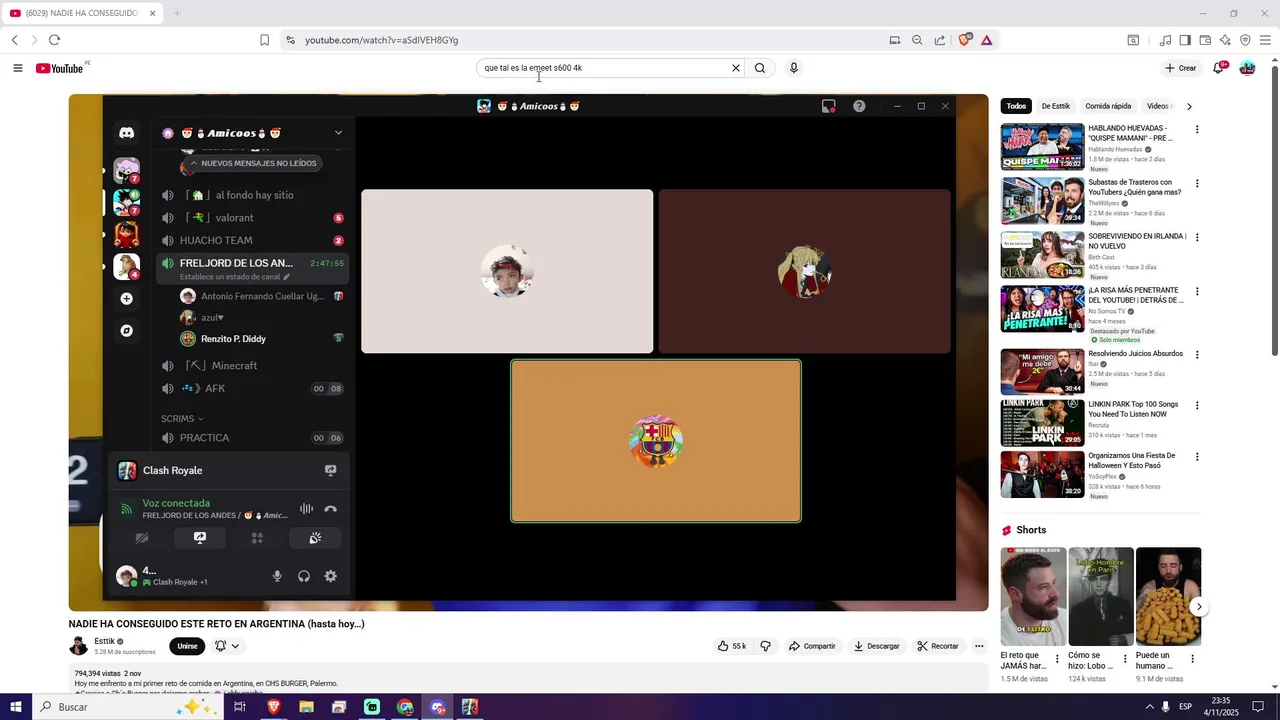Click Discord help question mark icon

pyautogui.click(x=859, y=106)
